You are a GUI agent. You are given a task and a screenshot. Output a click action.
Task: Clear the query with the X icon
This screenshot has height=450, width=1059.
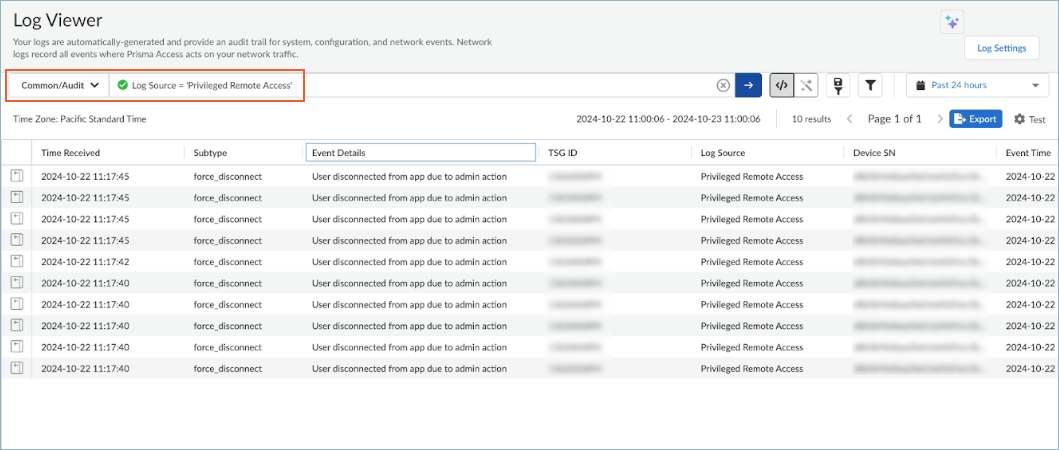click(x=723, y=86)
